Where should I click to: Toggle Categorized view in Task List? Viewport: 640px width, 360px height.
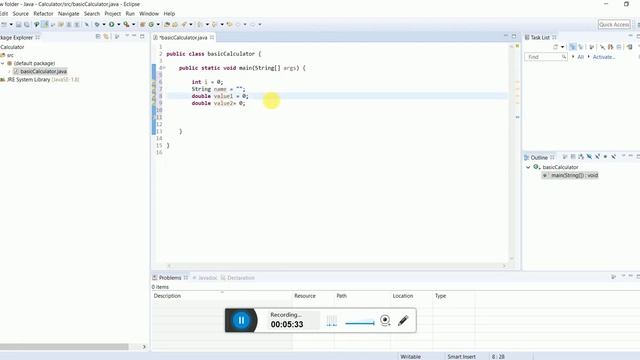pos(573,47)
